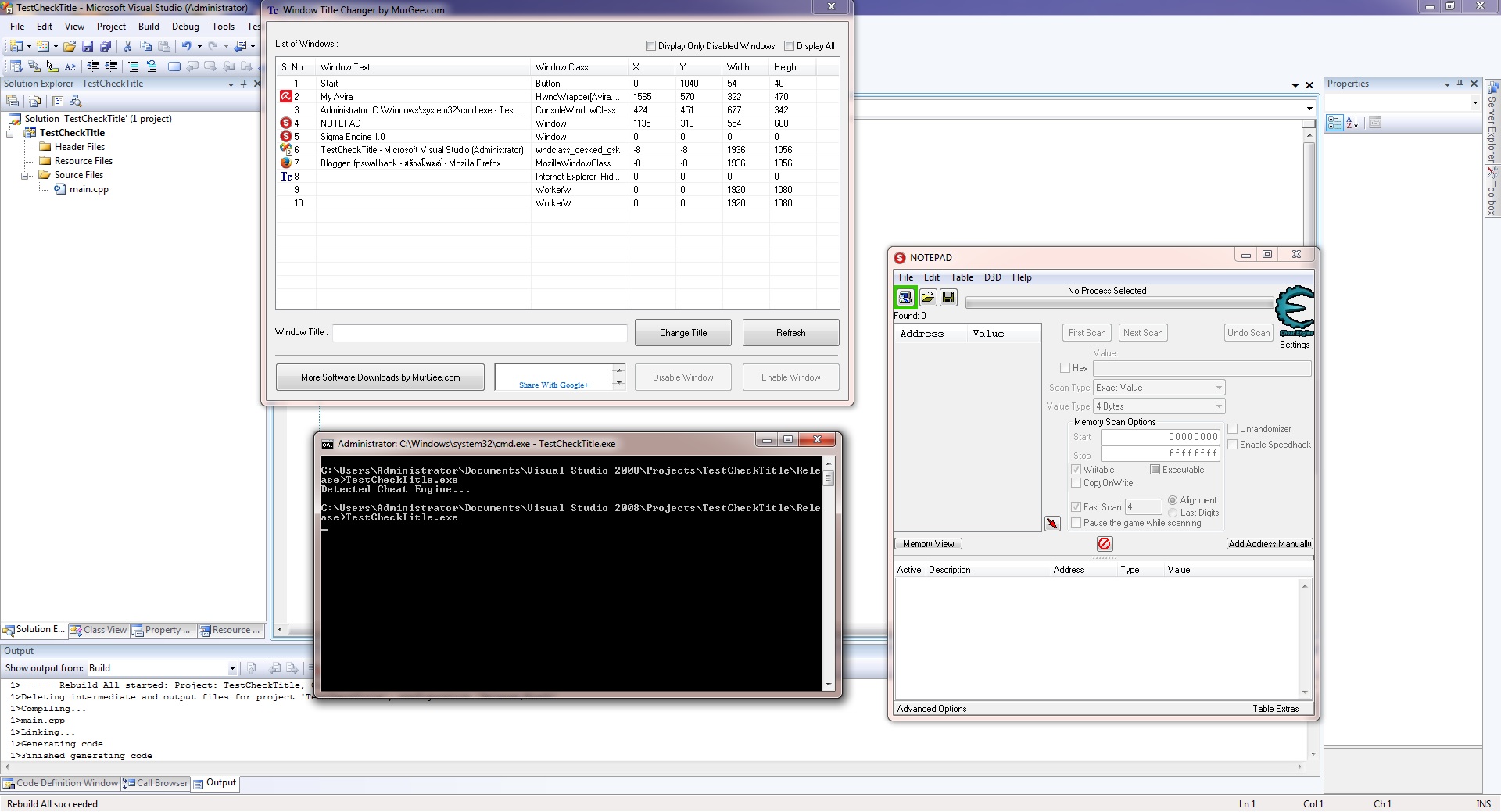Screen dimensions: 1501x812
Task: Open the Scan Type dropdown
Action: point(1159,388)
